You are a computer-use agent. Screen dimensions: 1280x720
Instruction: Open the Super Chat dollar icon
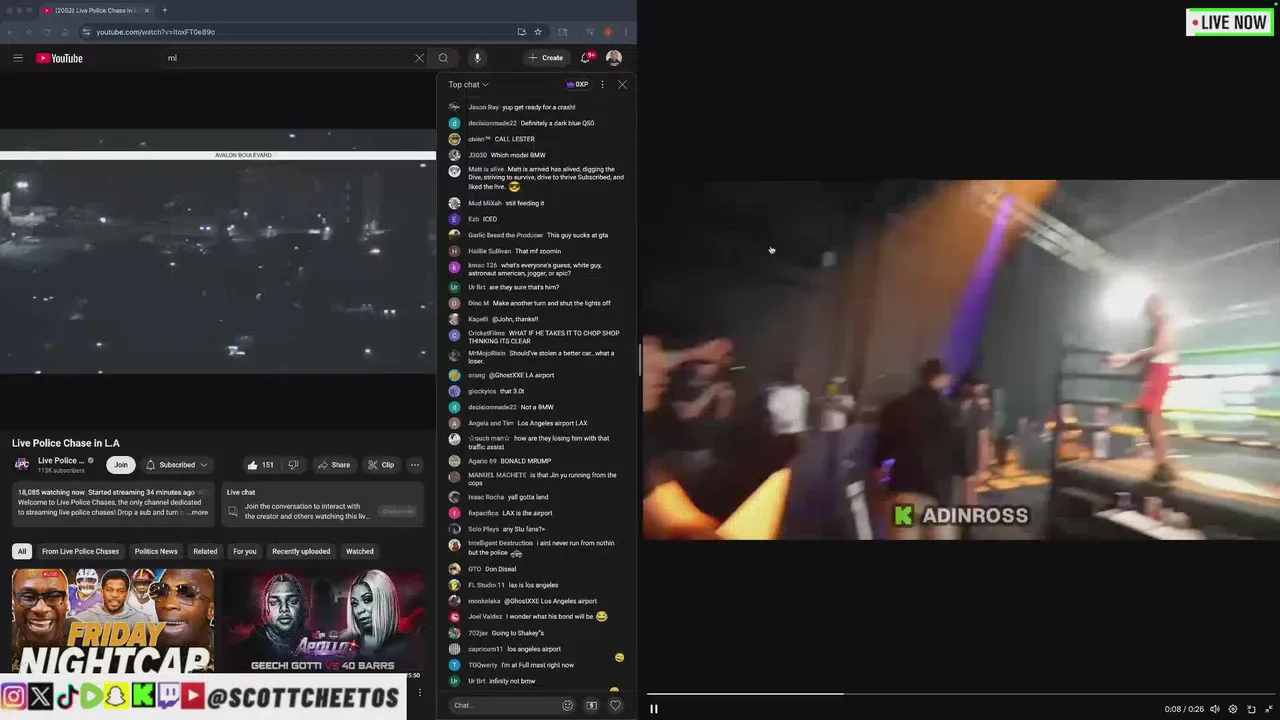(591, 705)
